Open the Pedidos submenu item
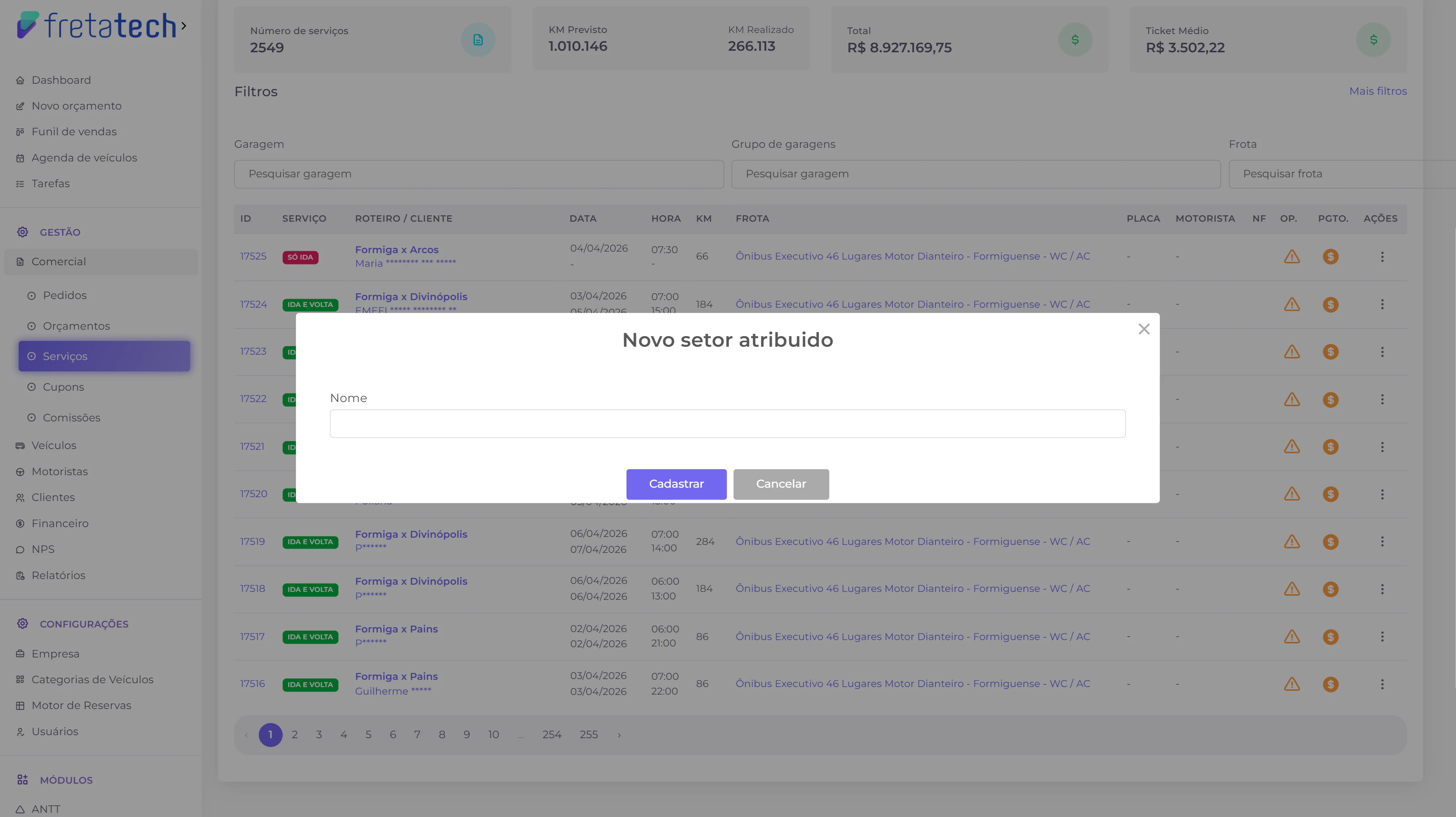The width and height of the screenshot is (1456, 817). click(64, 296)
